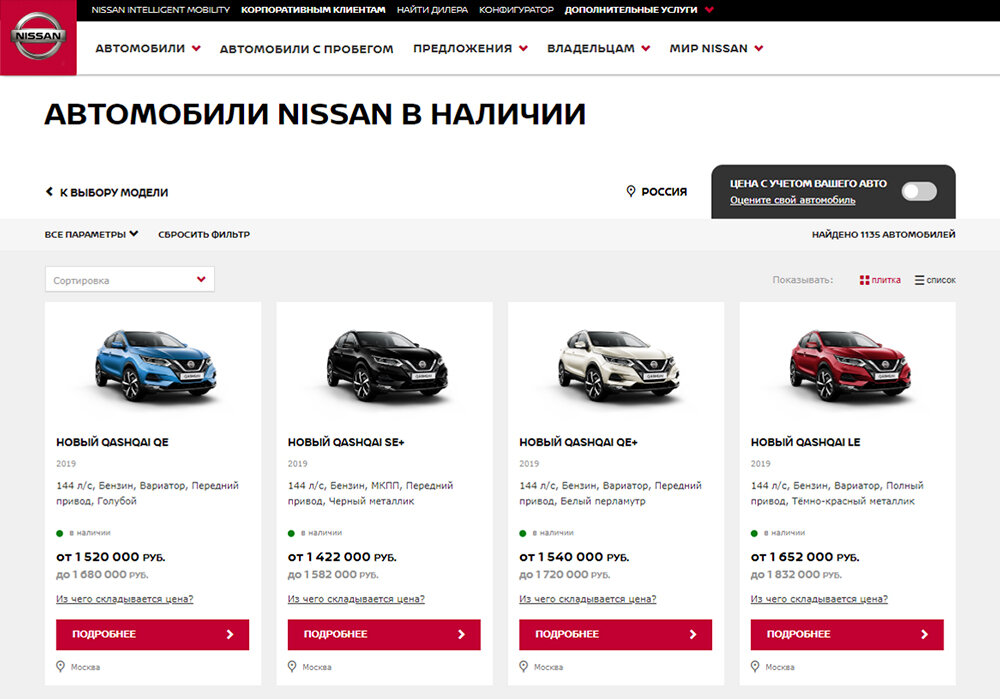
Task: Expand the Предложения menu
Action: pyautogui.click(x=470, y=48)
